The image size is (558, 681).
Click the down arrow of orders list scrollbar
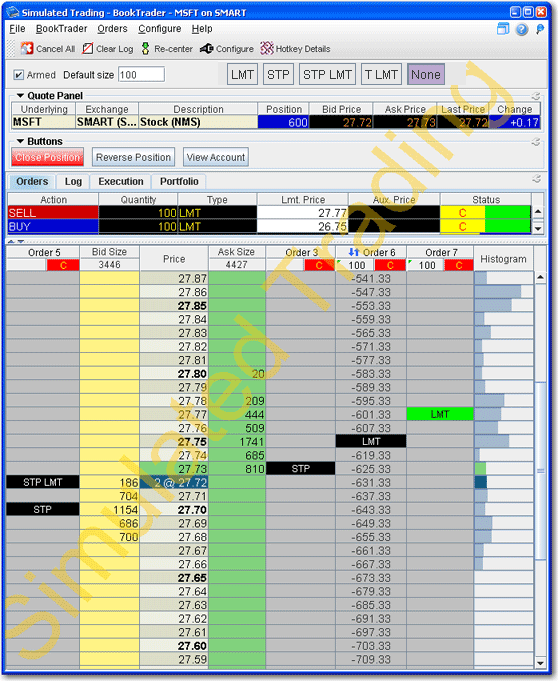pyautogui.click(x=538, y=228)
